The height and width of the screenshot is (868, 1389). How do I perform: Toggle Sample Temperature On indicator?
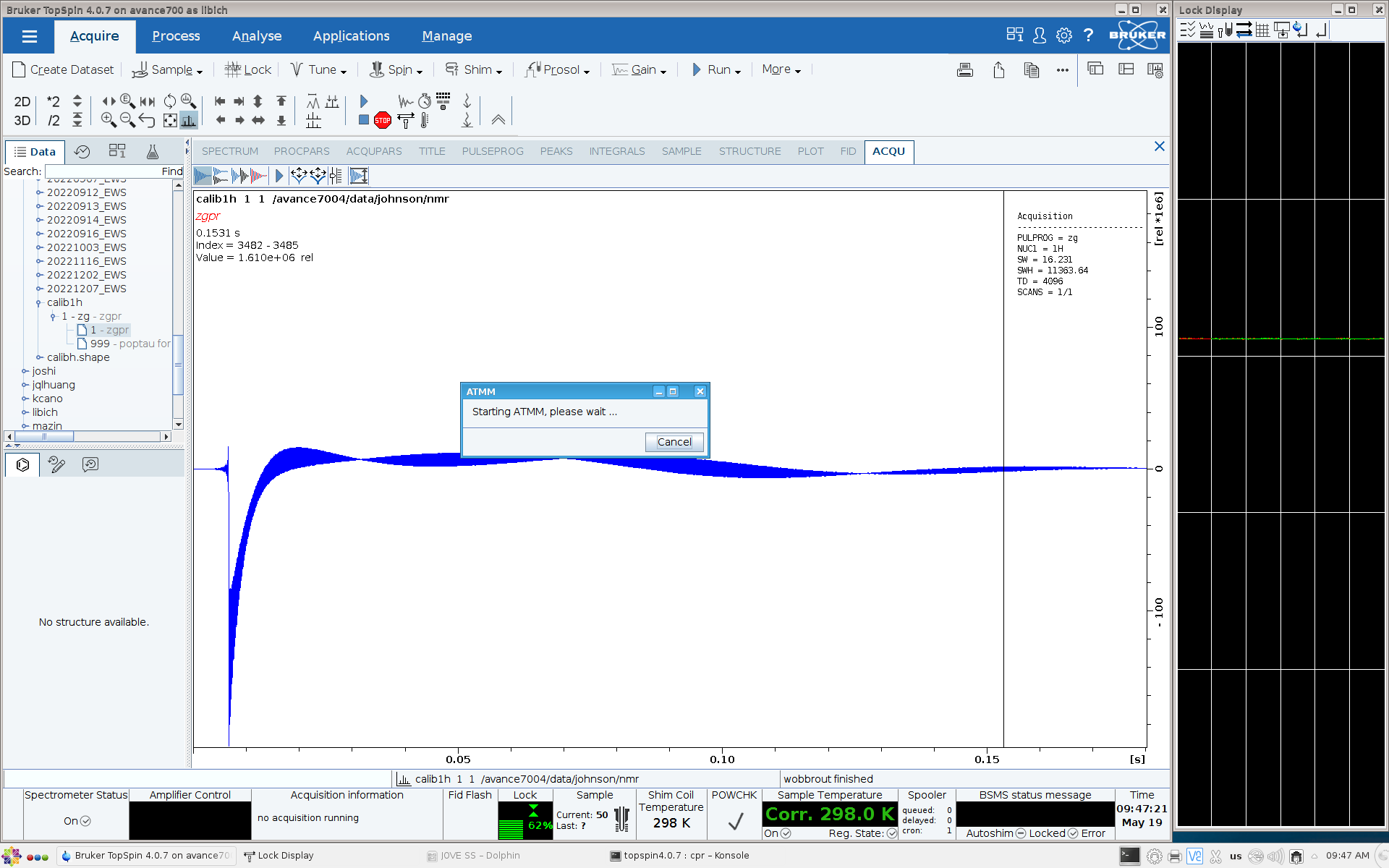click(786, 833)
